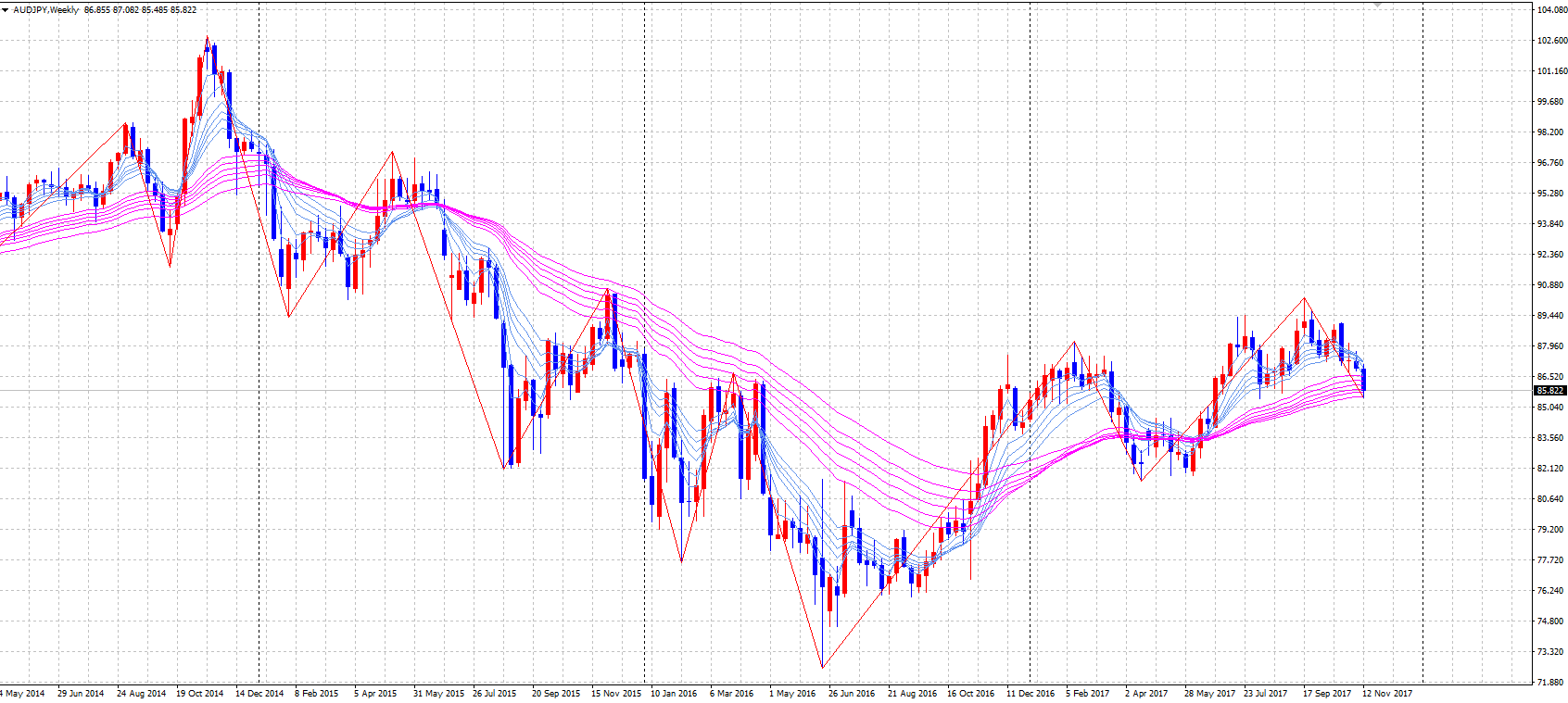The image size is (1568, 703).
Task: Click the 74.800 price axis label
Action: tap(1550, 621)
